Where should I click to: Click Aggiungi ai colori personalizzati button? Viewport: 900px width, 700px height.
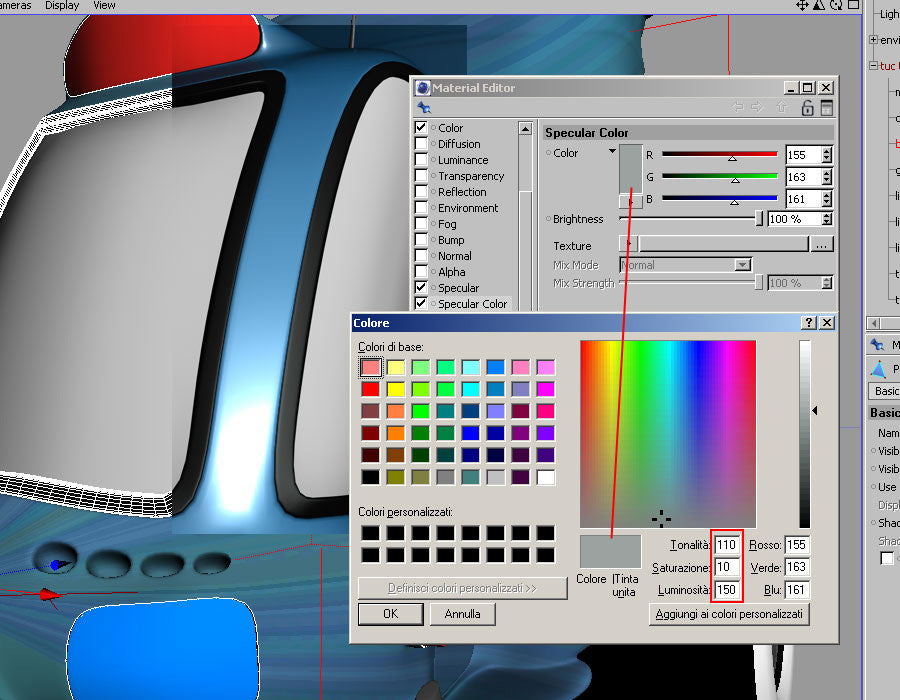click(729, 614)
